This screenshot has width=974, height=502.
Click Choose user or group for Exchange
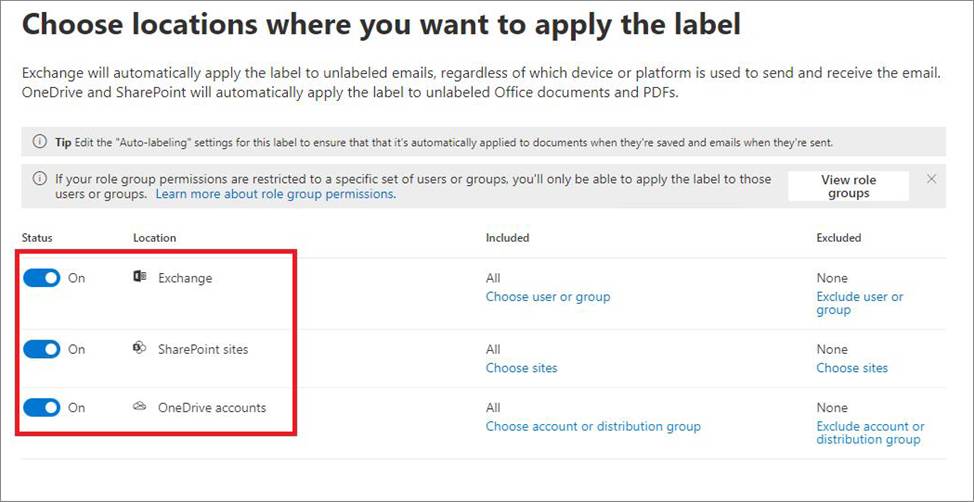547,297
